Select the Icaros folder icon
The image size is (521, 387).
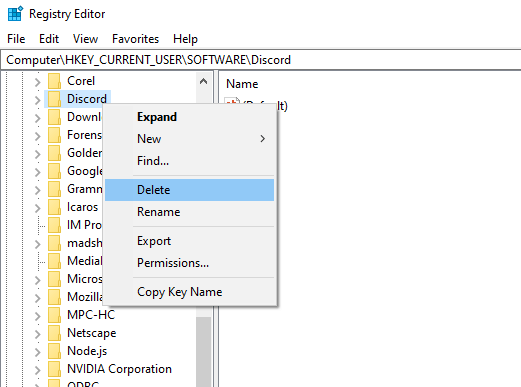tap(54, 207)
